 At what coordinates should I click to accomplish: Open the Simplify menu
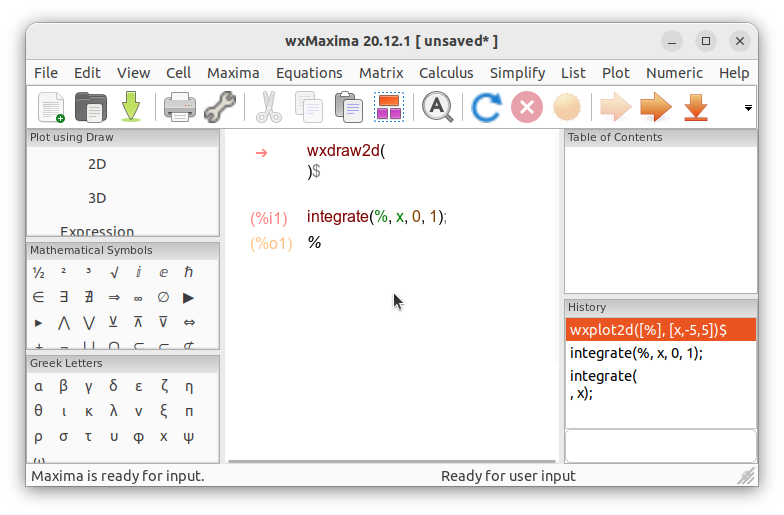517,73
